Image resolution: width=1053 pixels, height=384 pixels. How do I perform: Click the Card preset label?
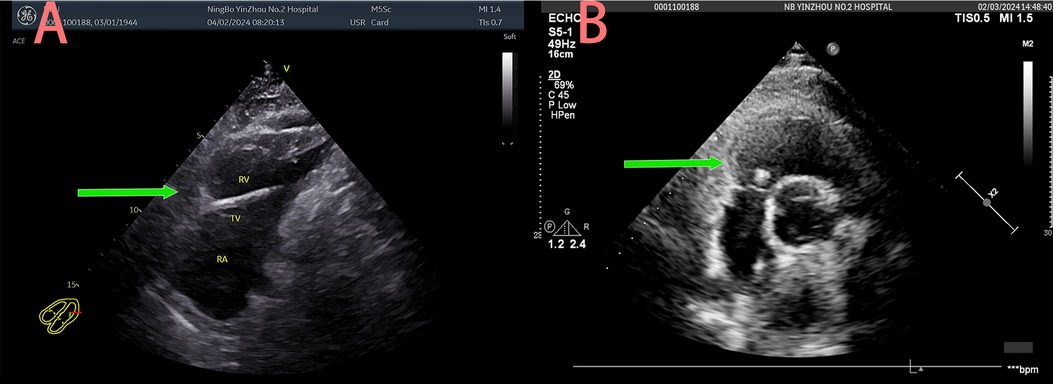click(x=380, y=22)
